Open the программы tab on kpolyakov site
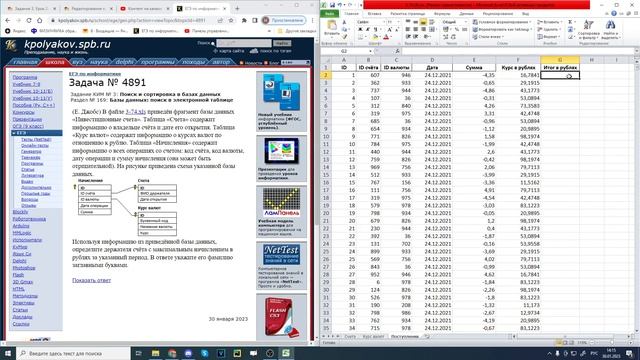Viewport: 640px width, 360px height. click(x=158, y=62)
